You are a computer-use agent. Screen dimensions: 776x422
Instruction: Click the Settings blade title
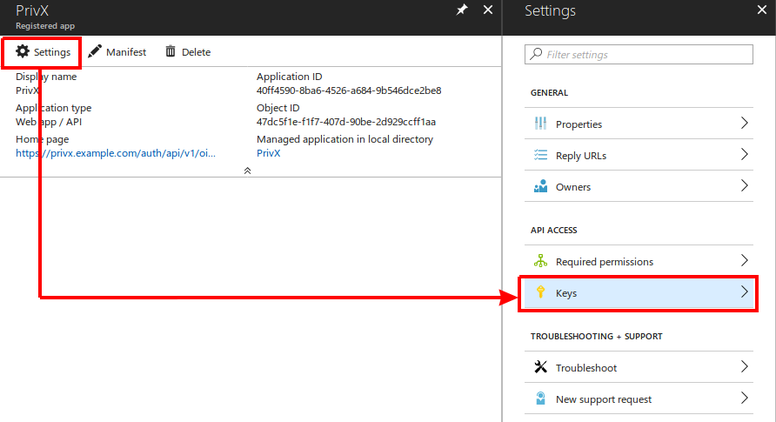tap(550, 11)
